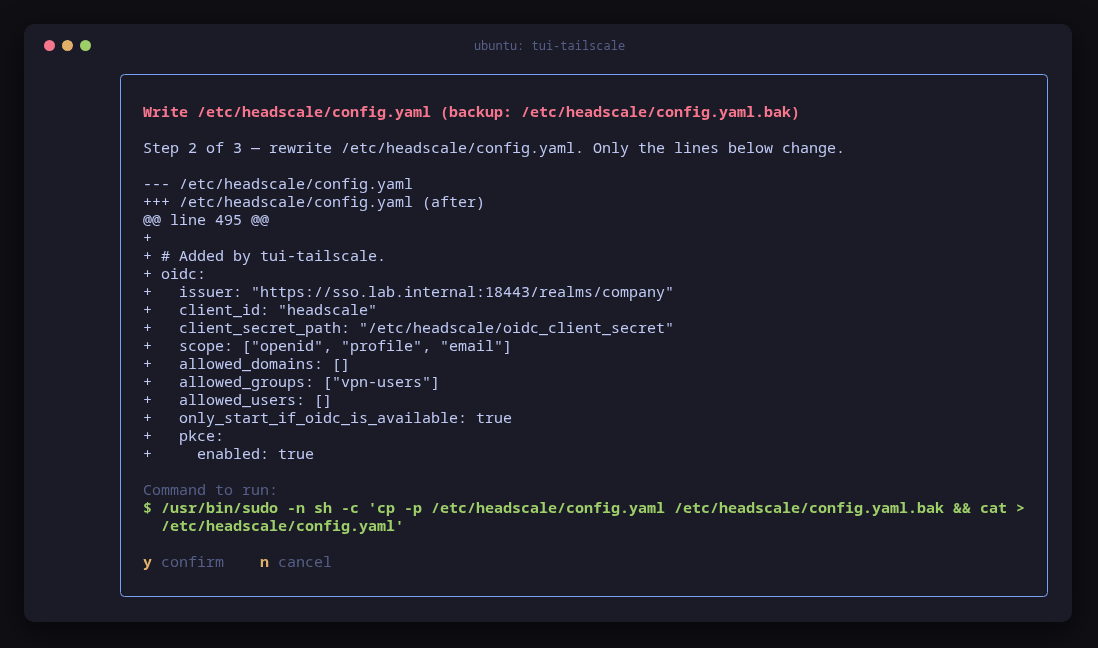This screenshot has height=648, width=1098.
Task: Click the 'pkce:' line
Action: point(183,436)
